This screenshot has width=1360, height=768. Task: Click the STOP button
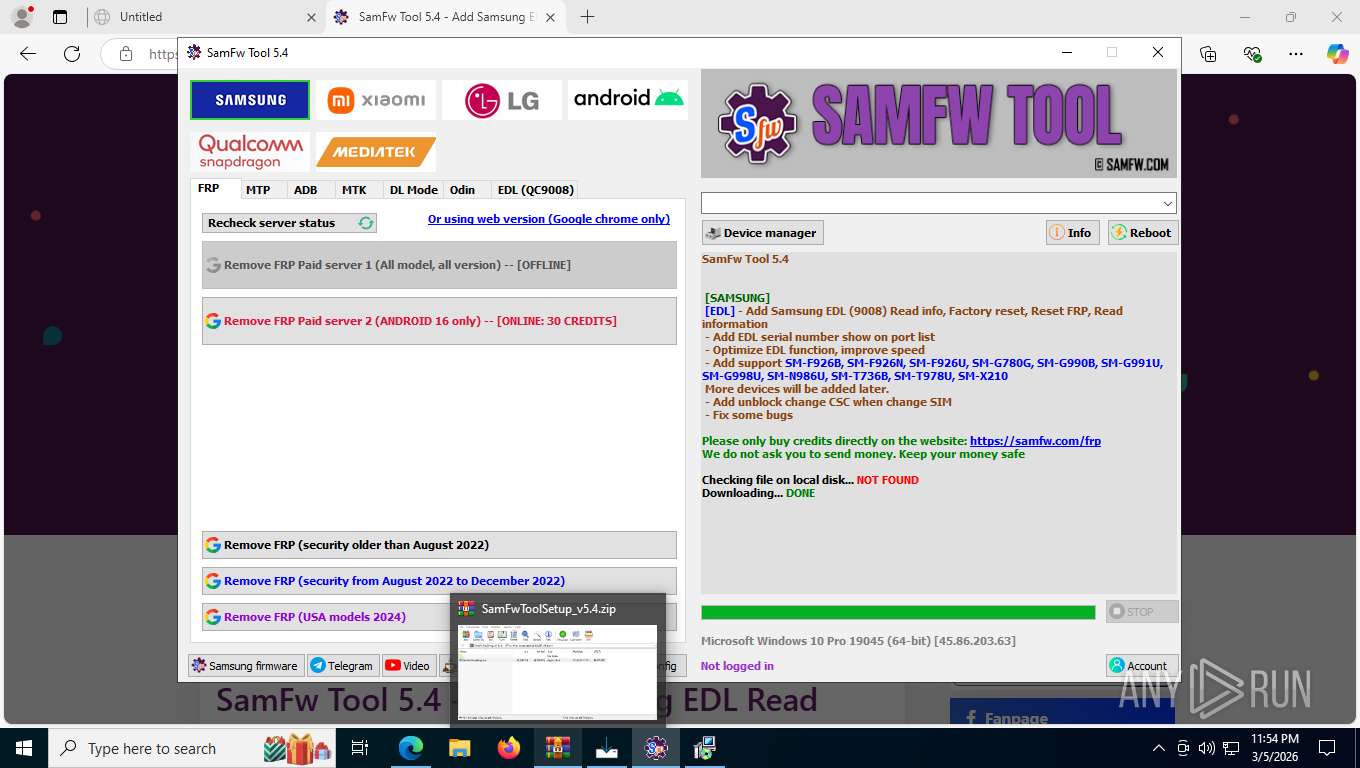point(1142,612)
